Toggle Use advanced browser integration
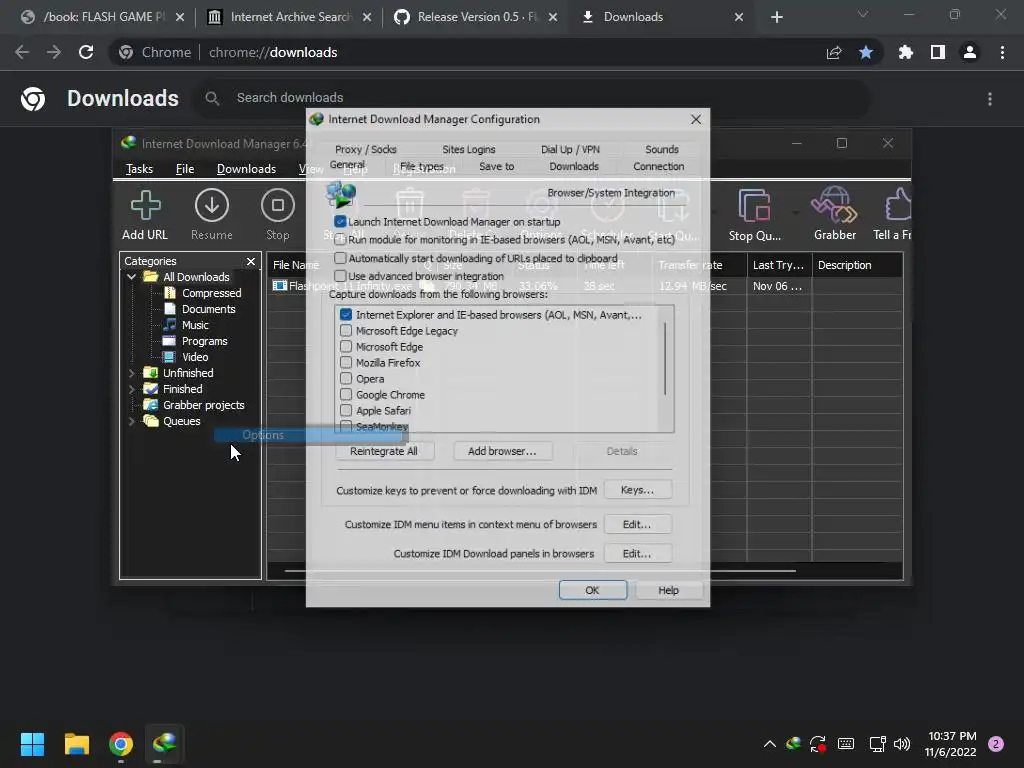 click(340, 276)
